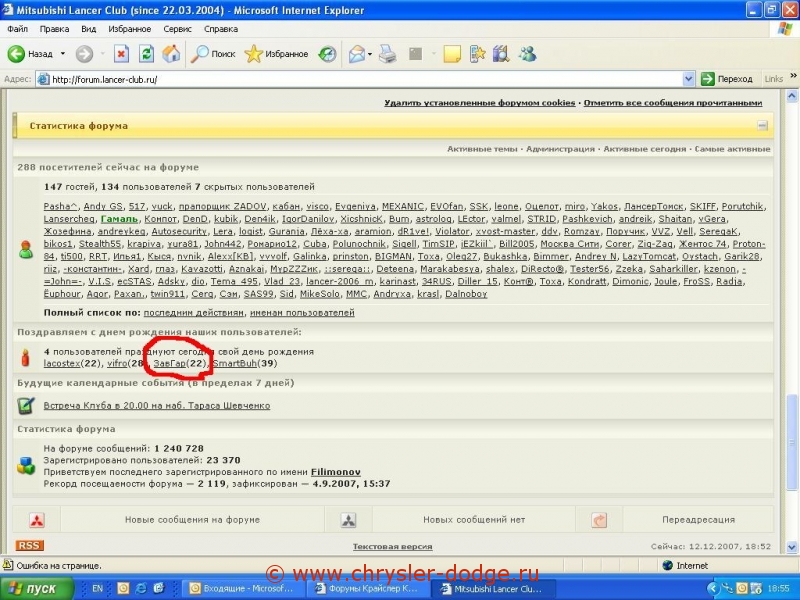Click EN language indicator in taskbar
Image resolution: width=800 pixels, height=600 pixels.
pyautogui.click(x=97, y=588)
